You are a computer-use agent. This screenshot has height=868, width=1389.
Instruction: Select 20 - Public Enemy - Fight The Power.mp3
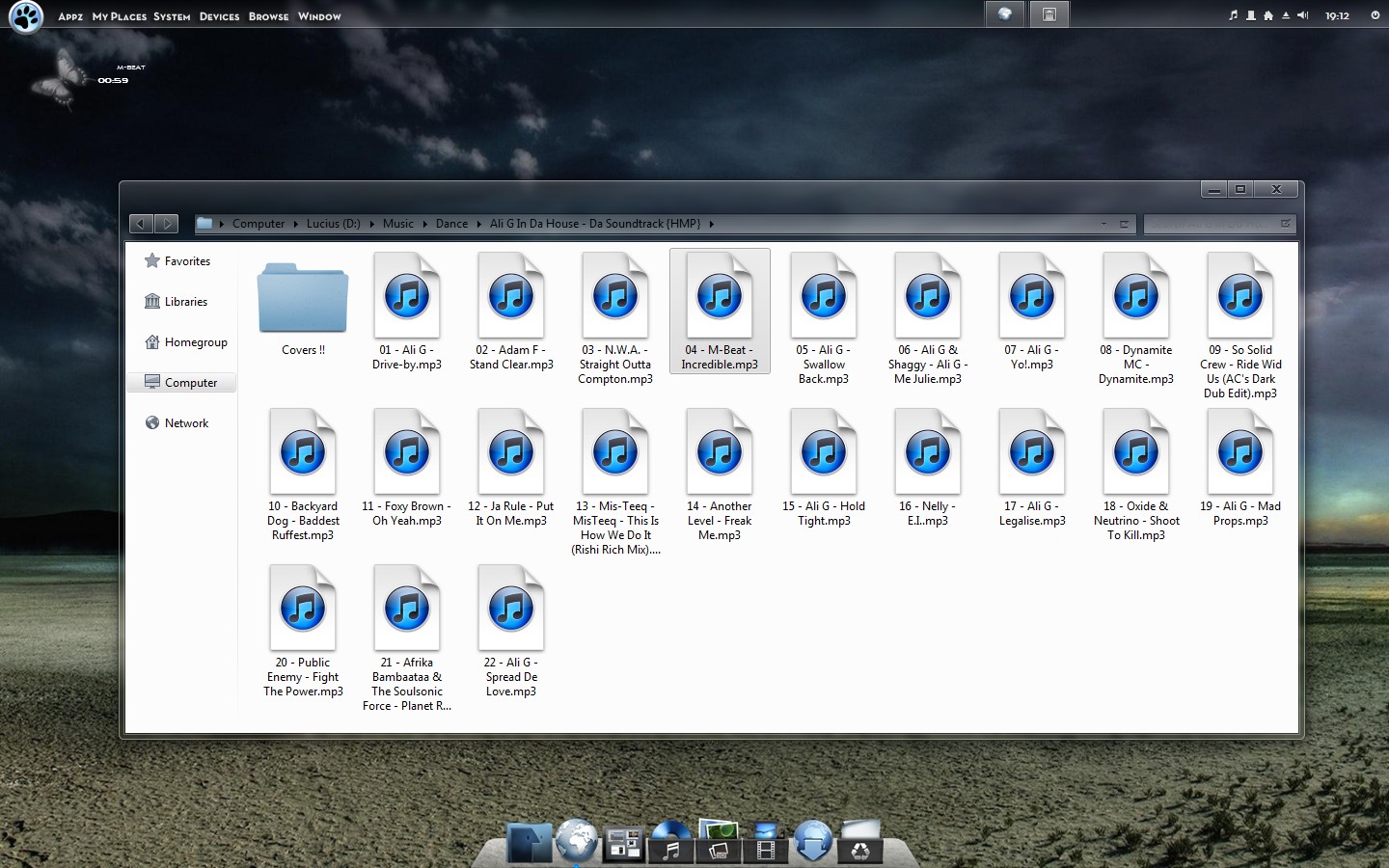303,632
